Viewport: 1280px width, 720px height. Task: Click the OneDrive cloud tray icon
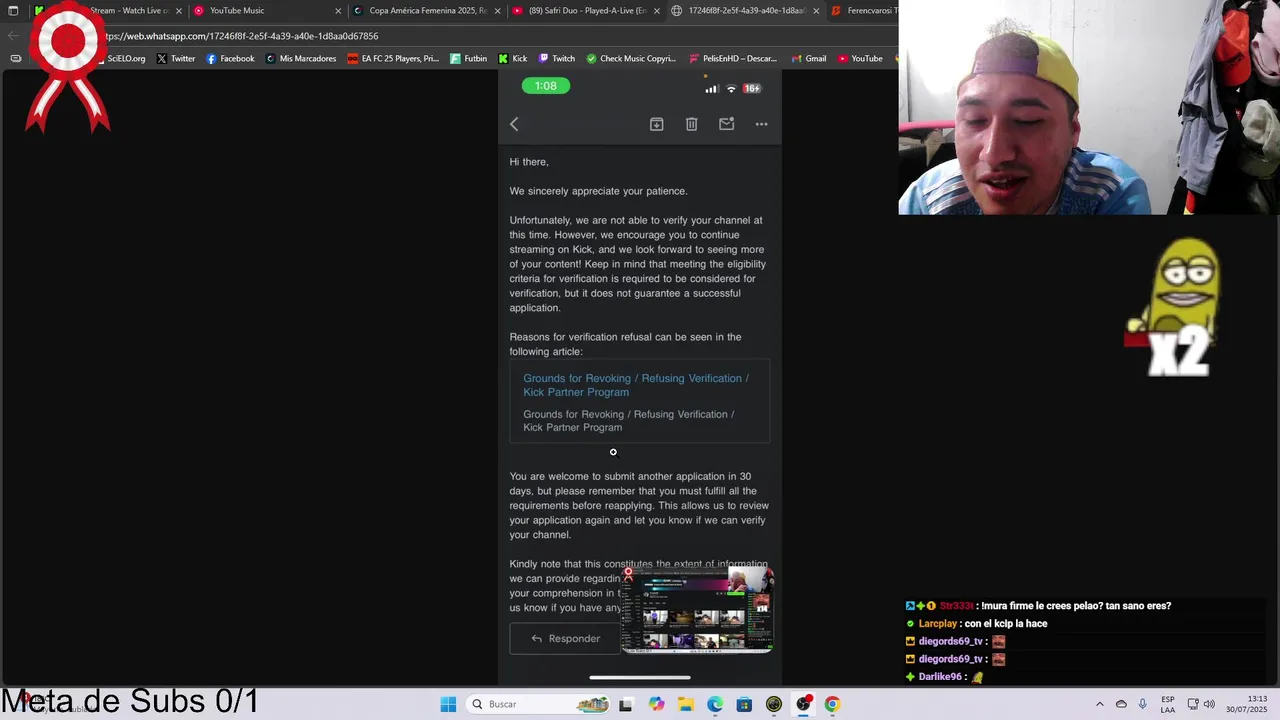coord(1121,704)
